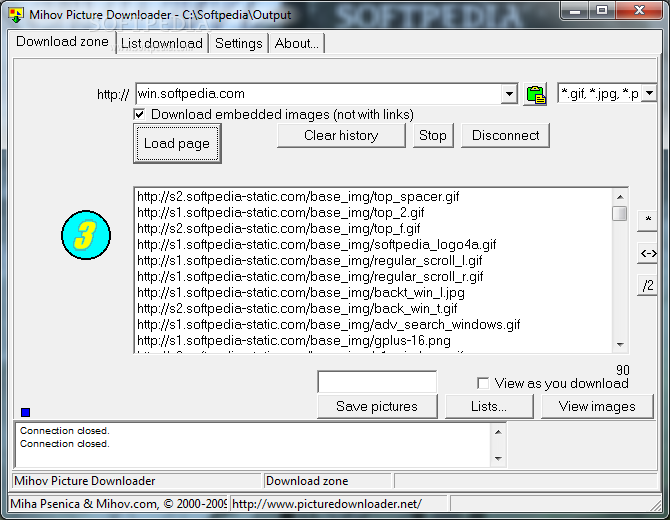This screenshot has width=670, height=520.
Task: Click Clear history button
Action: (341, 135)
